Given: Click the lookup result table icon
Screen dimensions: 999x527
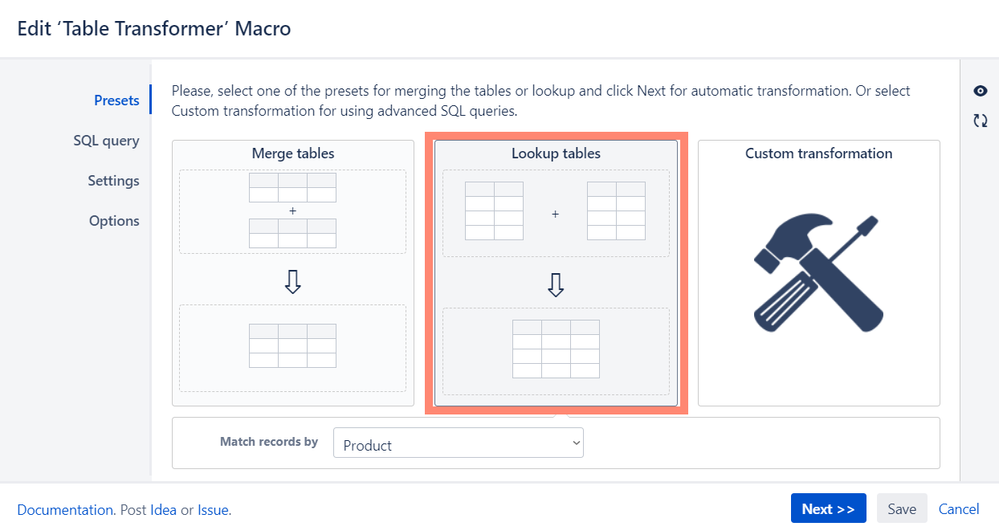Looking at the screenshot, I should tap(556, 349).
